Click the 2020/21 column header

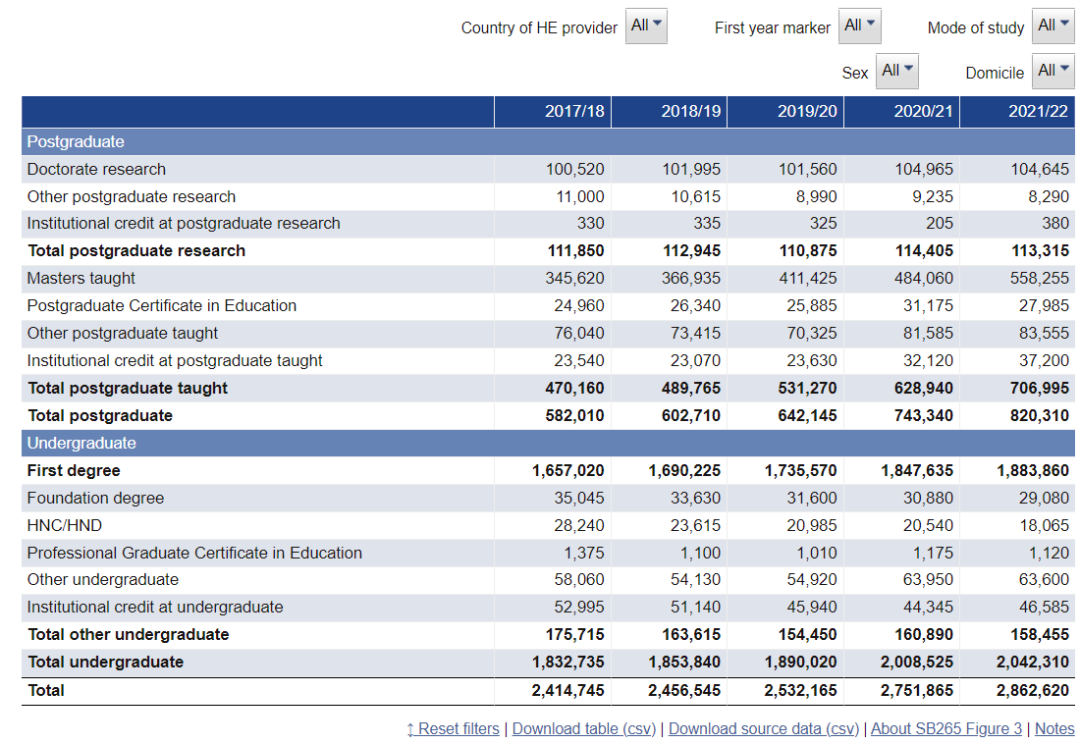pyautogui.click(x=902, y=112)
